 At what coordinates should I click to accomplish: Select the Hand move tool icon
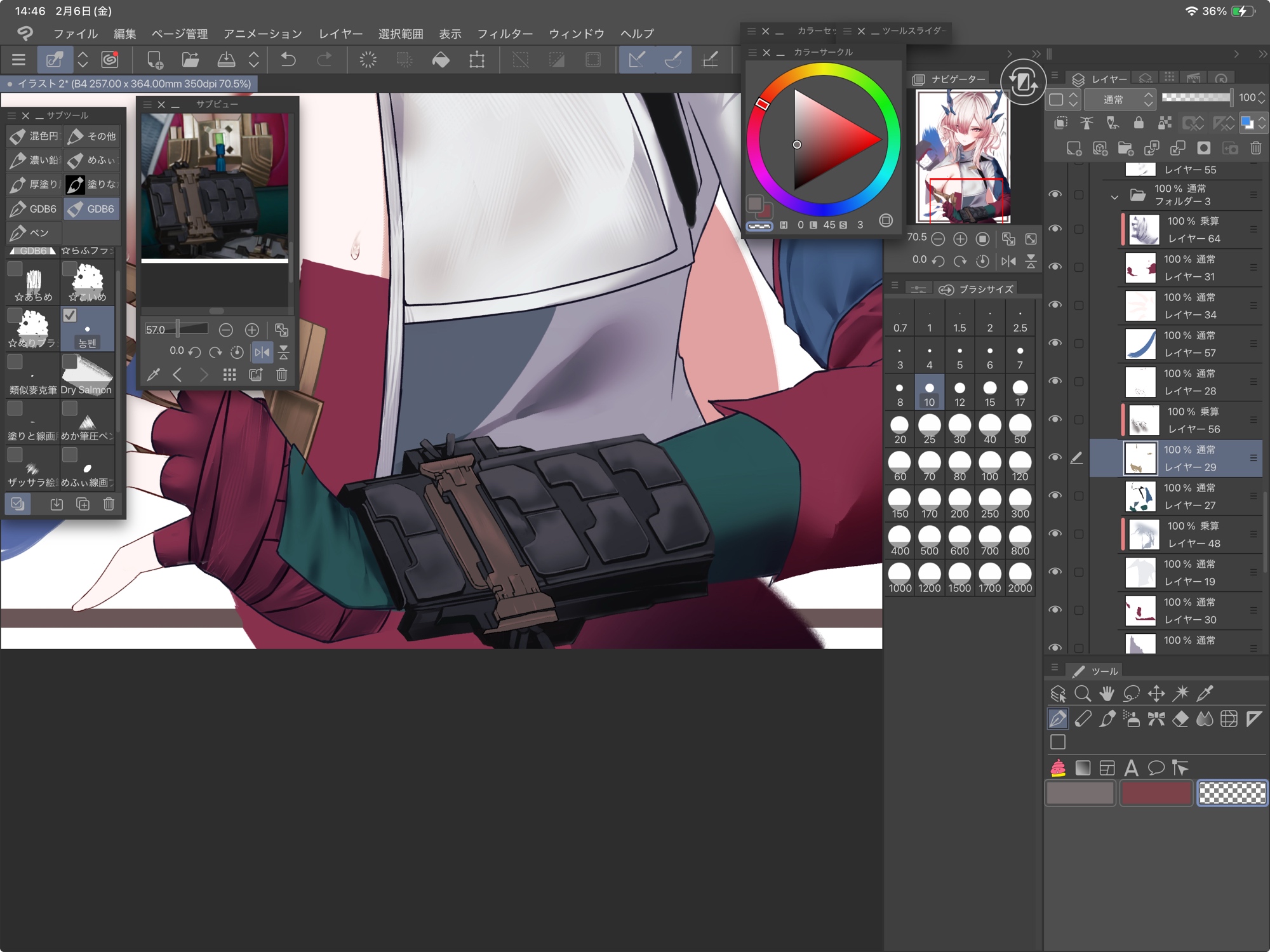(1107, 693)
